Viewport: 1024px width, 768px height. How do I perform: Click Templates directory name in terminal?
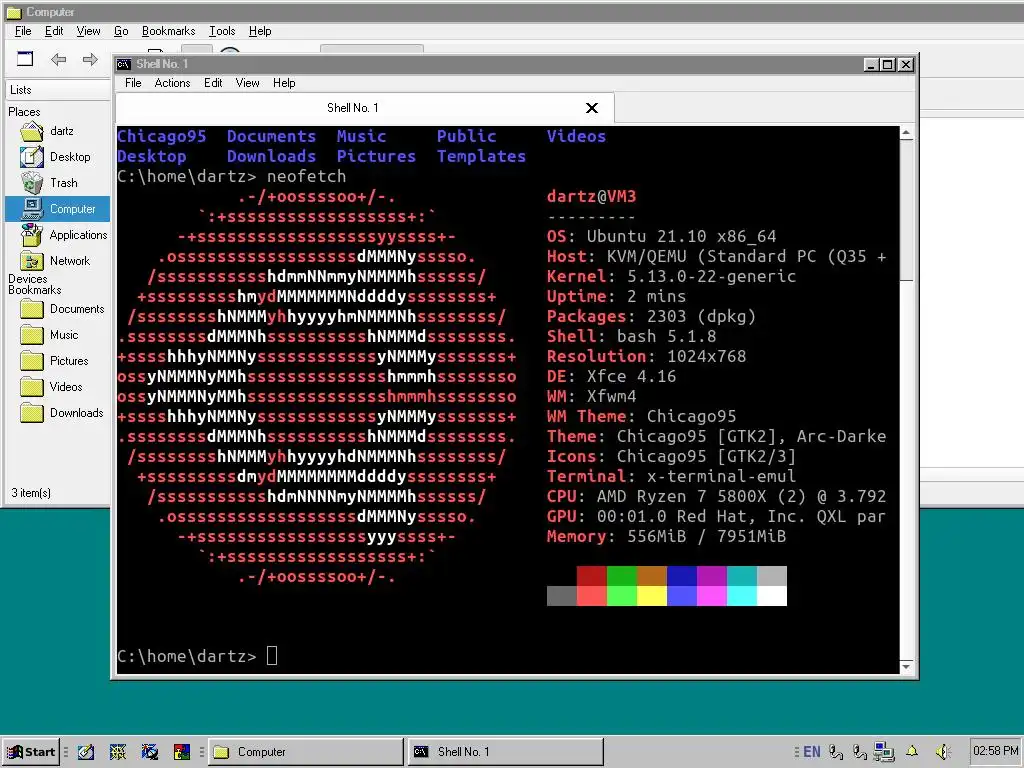(481, 156)
